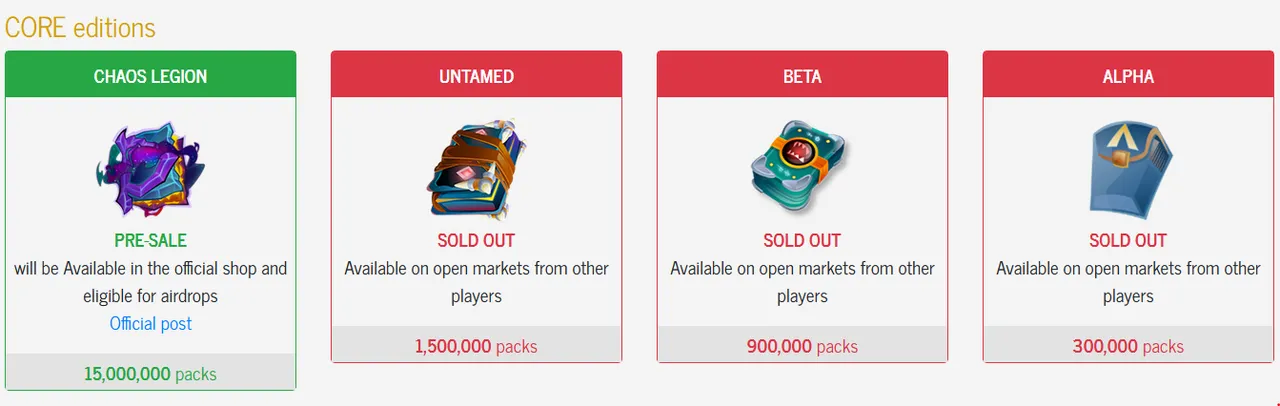Click SOLD OUT under the Untamed pack
Screen dimensions: 1280x406
(476, 241)
